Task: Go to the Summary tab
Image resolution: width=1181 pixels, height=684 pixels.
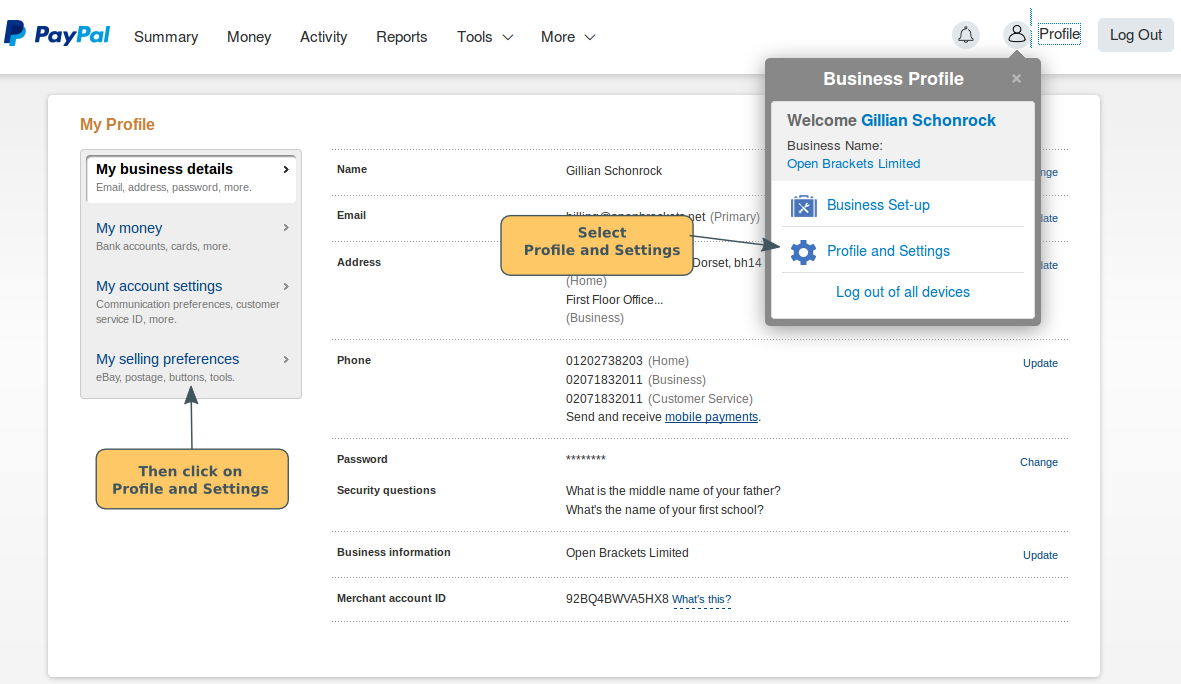Action: tap(166, 36)
